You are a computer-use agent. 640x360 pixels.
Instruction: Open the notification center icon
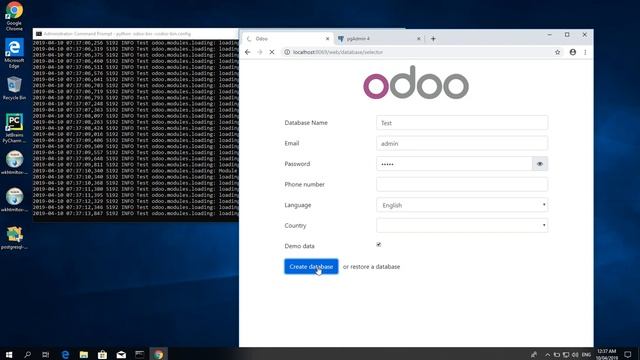pyautogui.click(x=628, y=354)
